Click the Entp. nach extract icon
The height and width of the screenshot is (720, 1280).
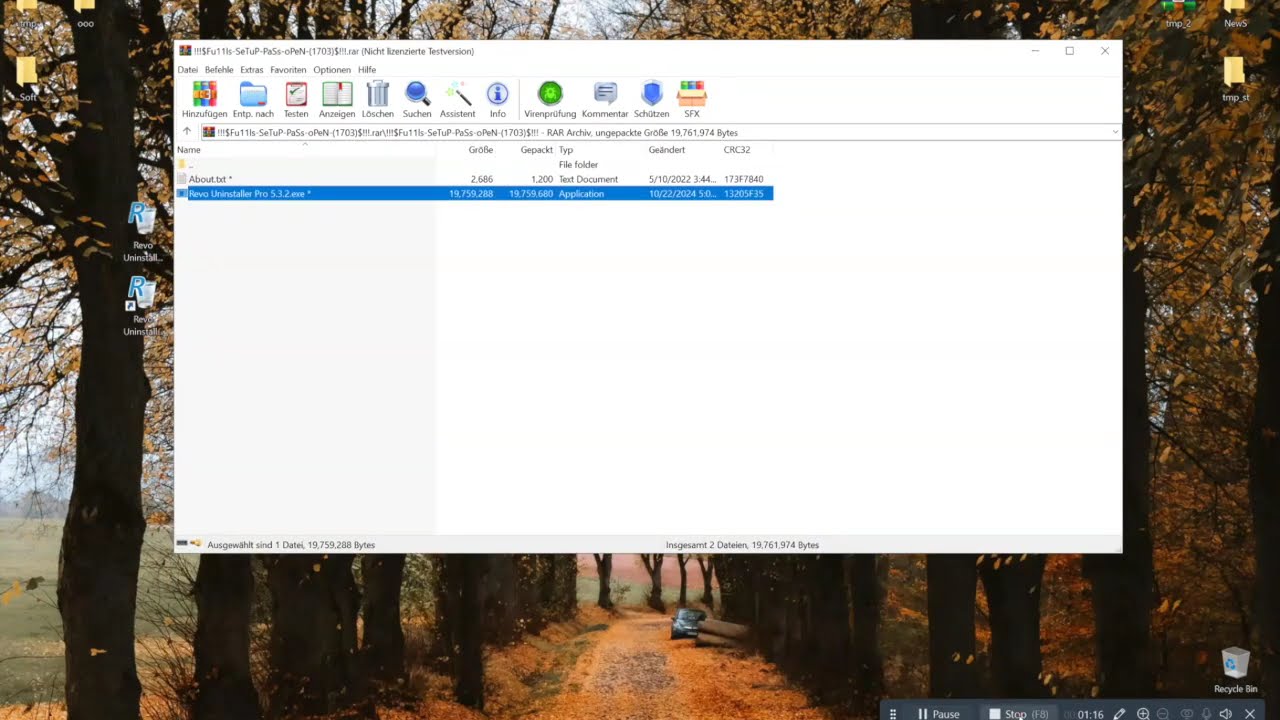(x=253, y=94)
